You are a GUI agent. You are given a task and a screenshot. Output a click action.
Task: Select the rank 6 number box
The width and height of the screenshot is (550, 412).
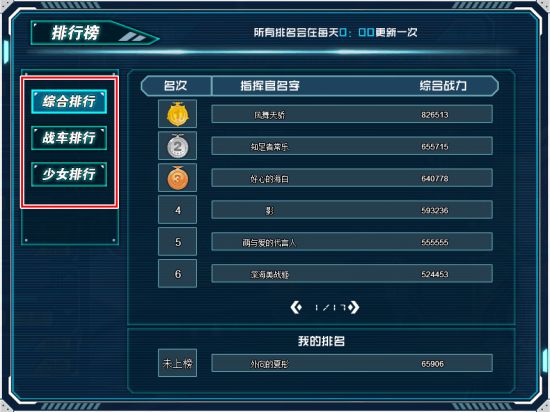(x=177, y=273)
